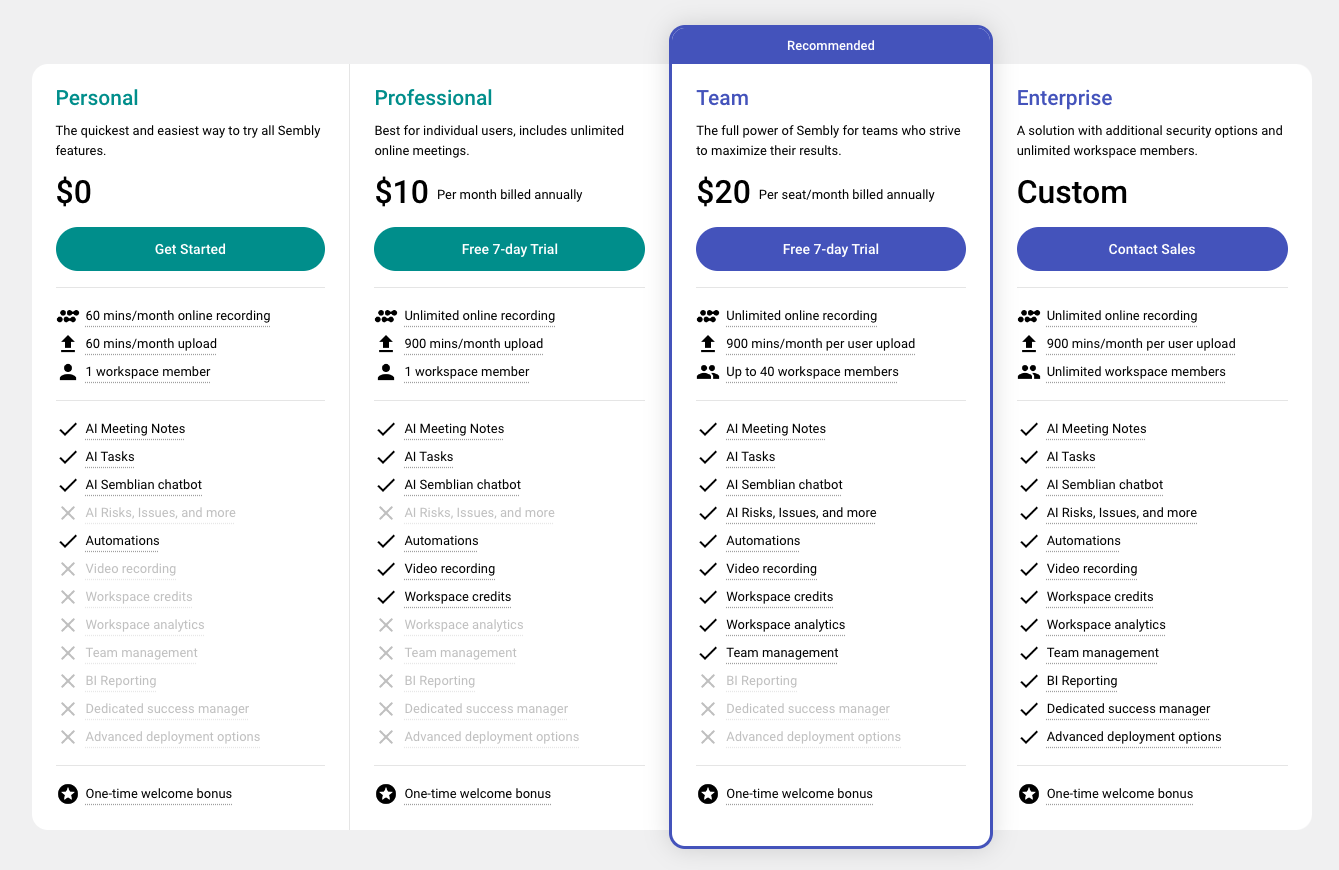Click the upload icon in Enterprise plan

coord(1028,344)
